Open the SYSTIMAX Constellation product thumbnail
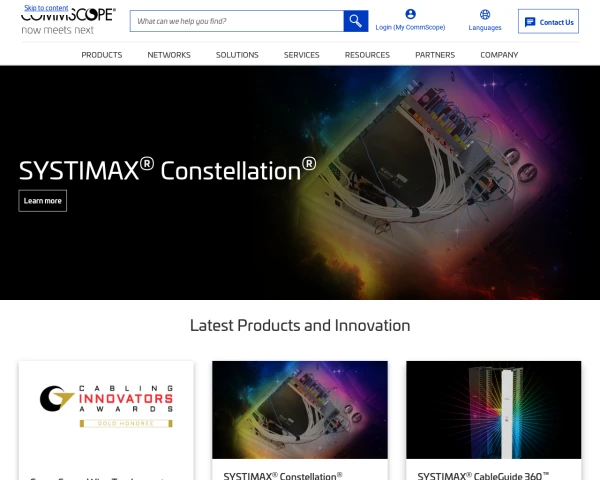600x480 pixels. (x=300, y=410)
